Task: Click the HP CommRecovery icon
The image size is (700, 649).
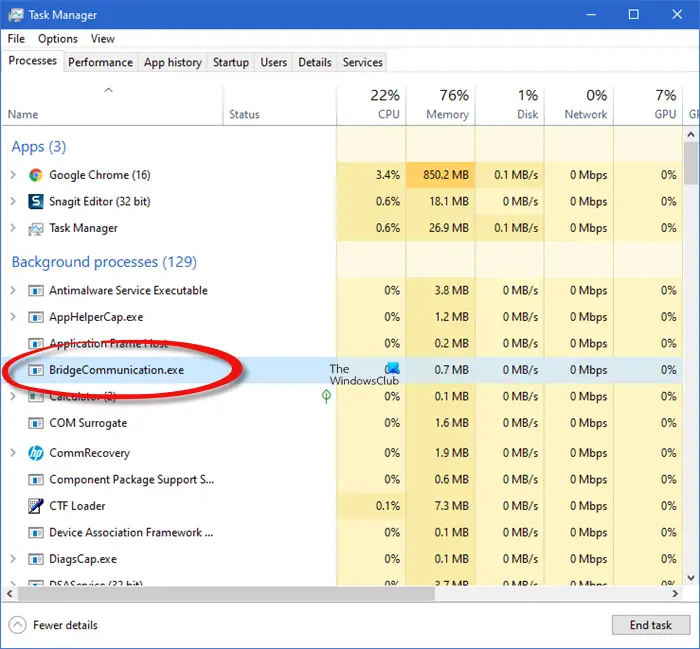Action: (x=36, y=452)
